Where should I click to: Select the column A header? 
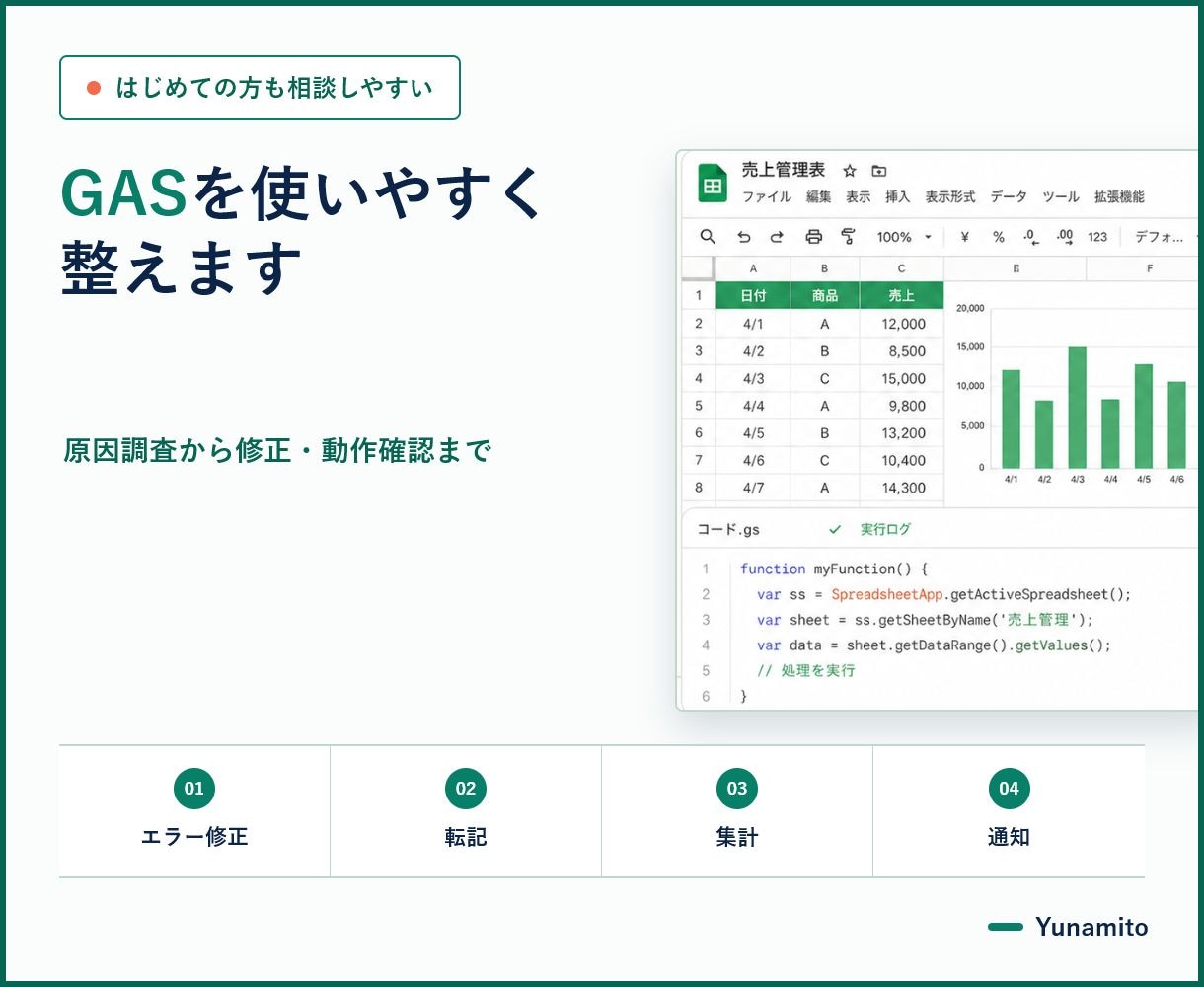pos(753,268)
